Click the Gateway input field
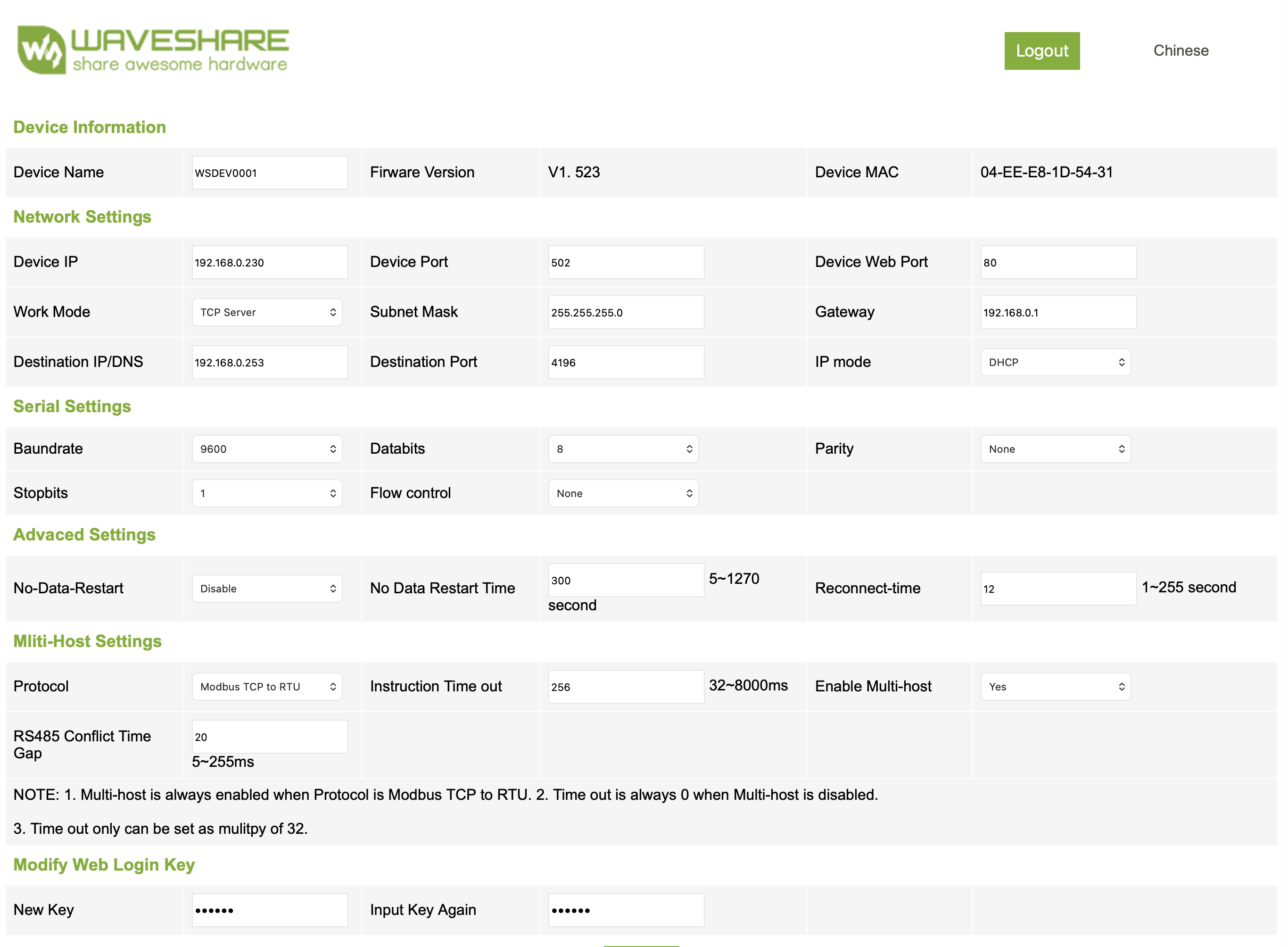 1057,312
